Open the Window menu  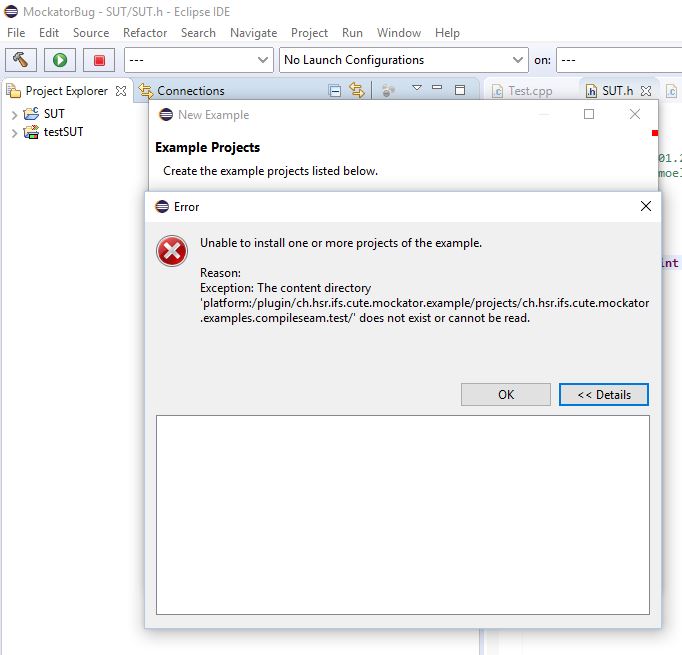[x=399, y=33]
